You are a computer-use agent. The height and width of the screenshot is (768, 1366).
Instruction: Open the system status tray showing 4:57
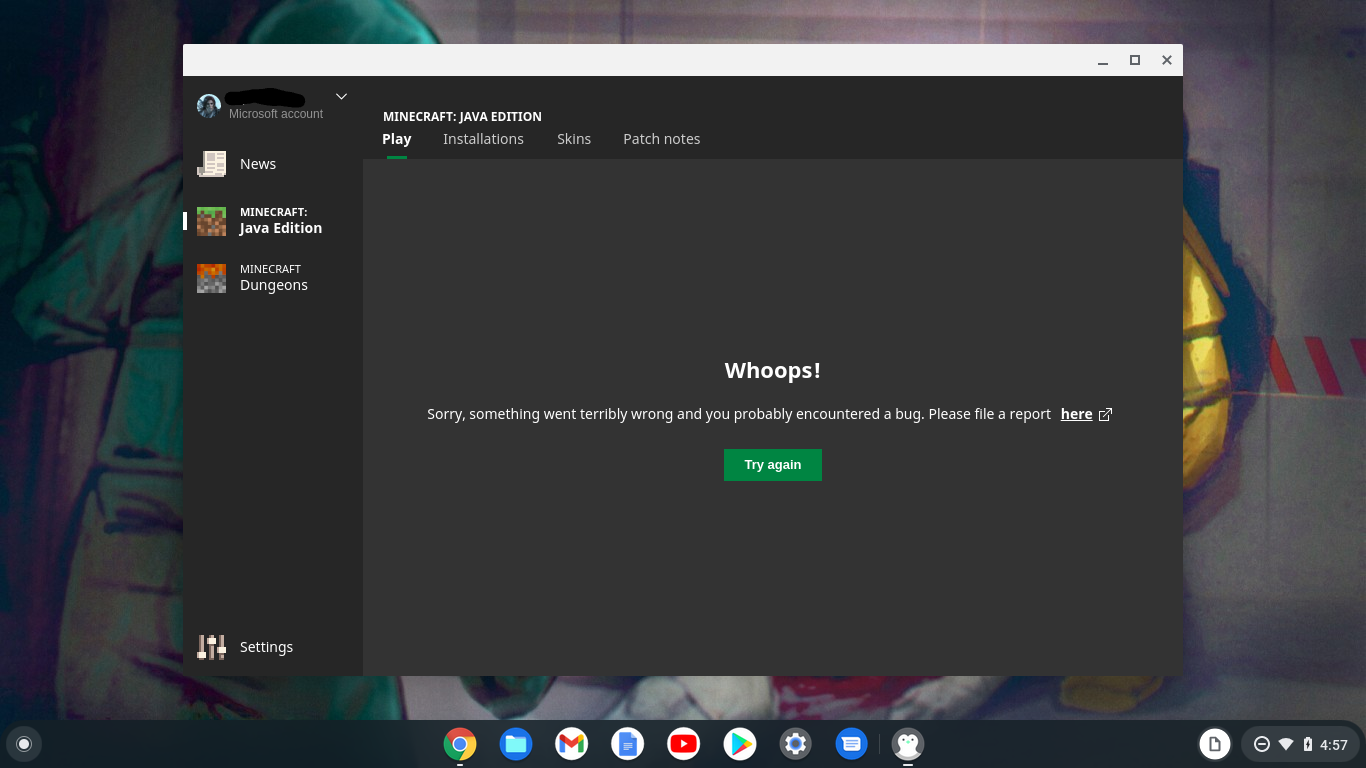(x=1300, y=744)
